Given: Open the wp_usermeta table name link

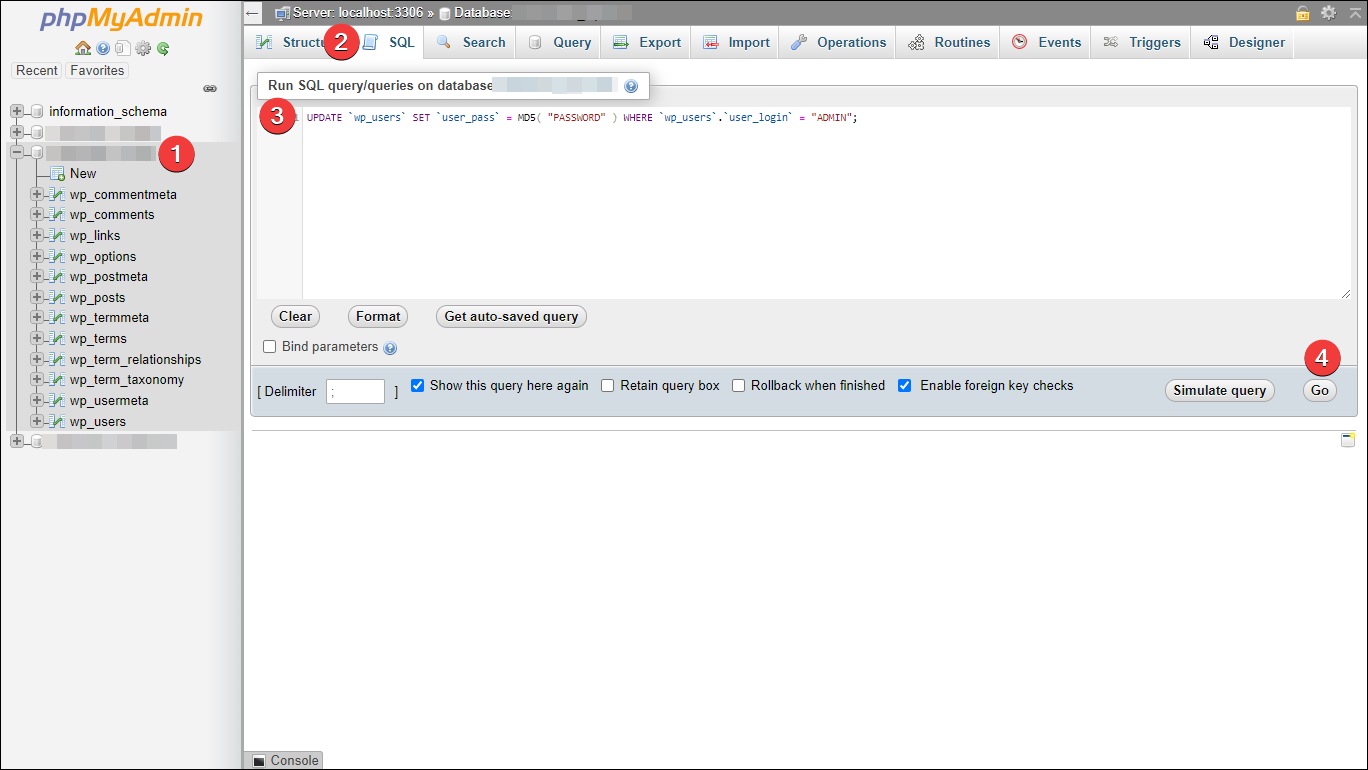Looking at the screenshot, I should point(109,400).
